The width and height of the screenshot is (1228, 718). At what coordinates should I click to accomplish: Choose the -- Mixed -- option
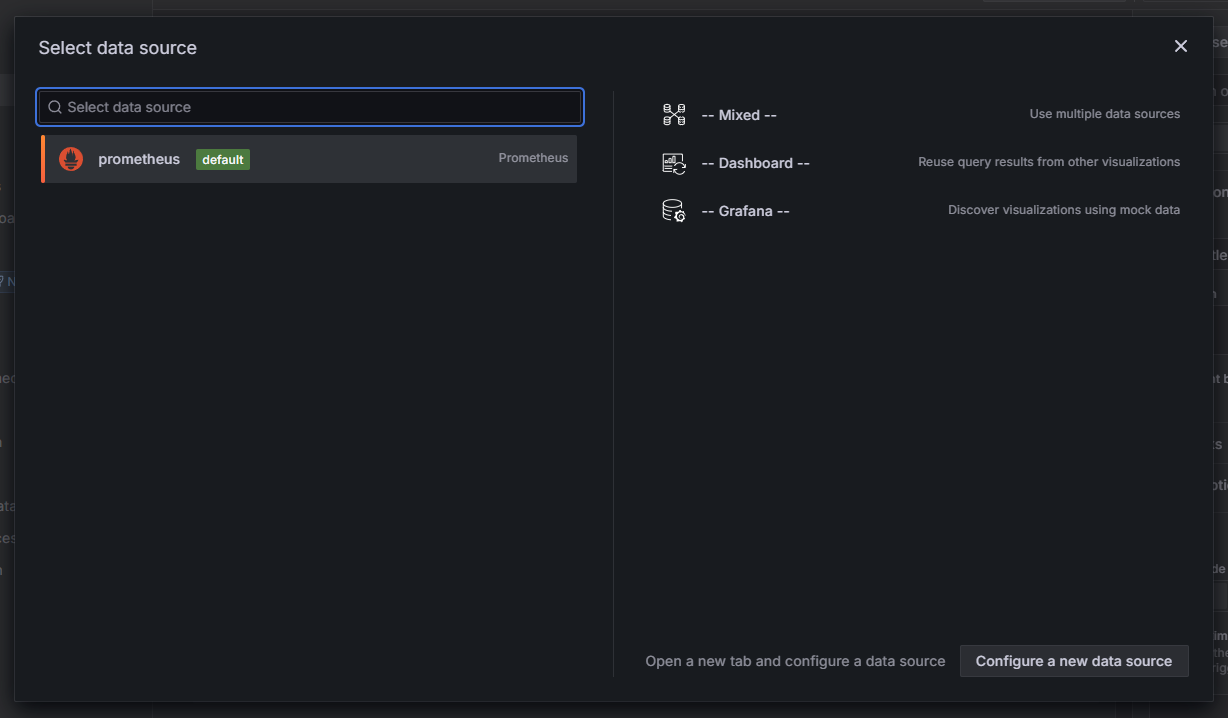921,115
